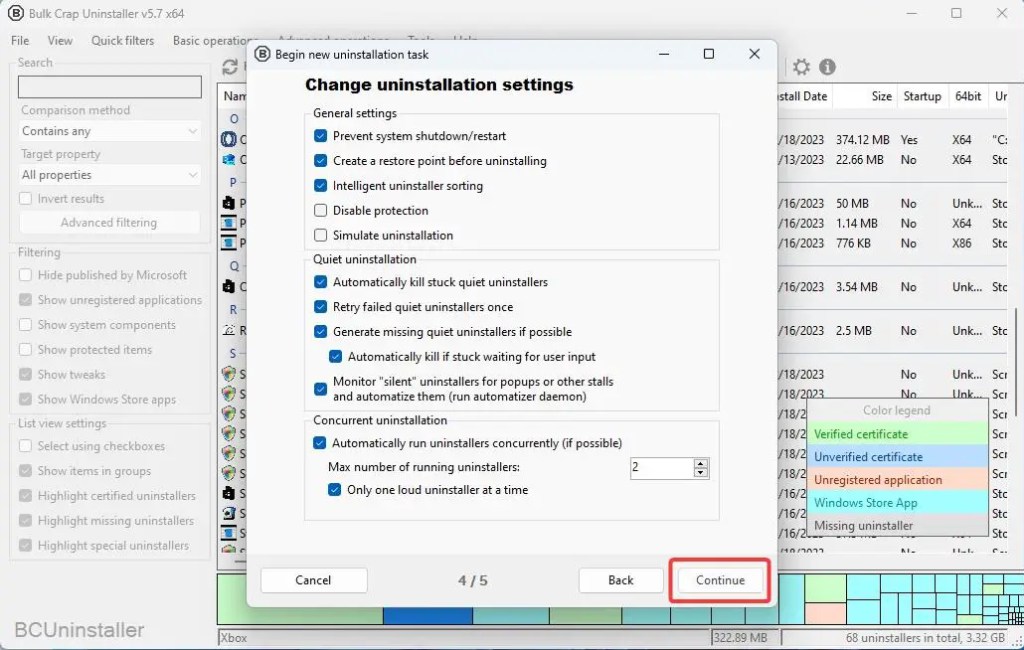Increase max running uninstallers with the up arrow
This screenshot has width=1024, height=650.
click(x=701, y=464)
